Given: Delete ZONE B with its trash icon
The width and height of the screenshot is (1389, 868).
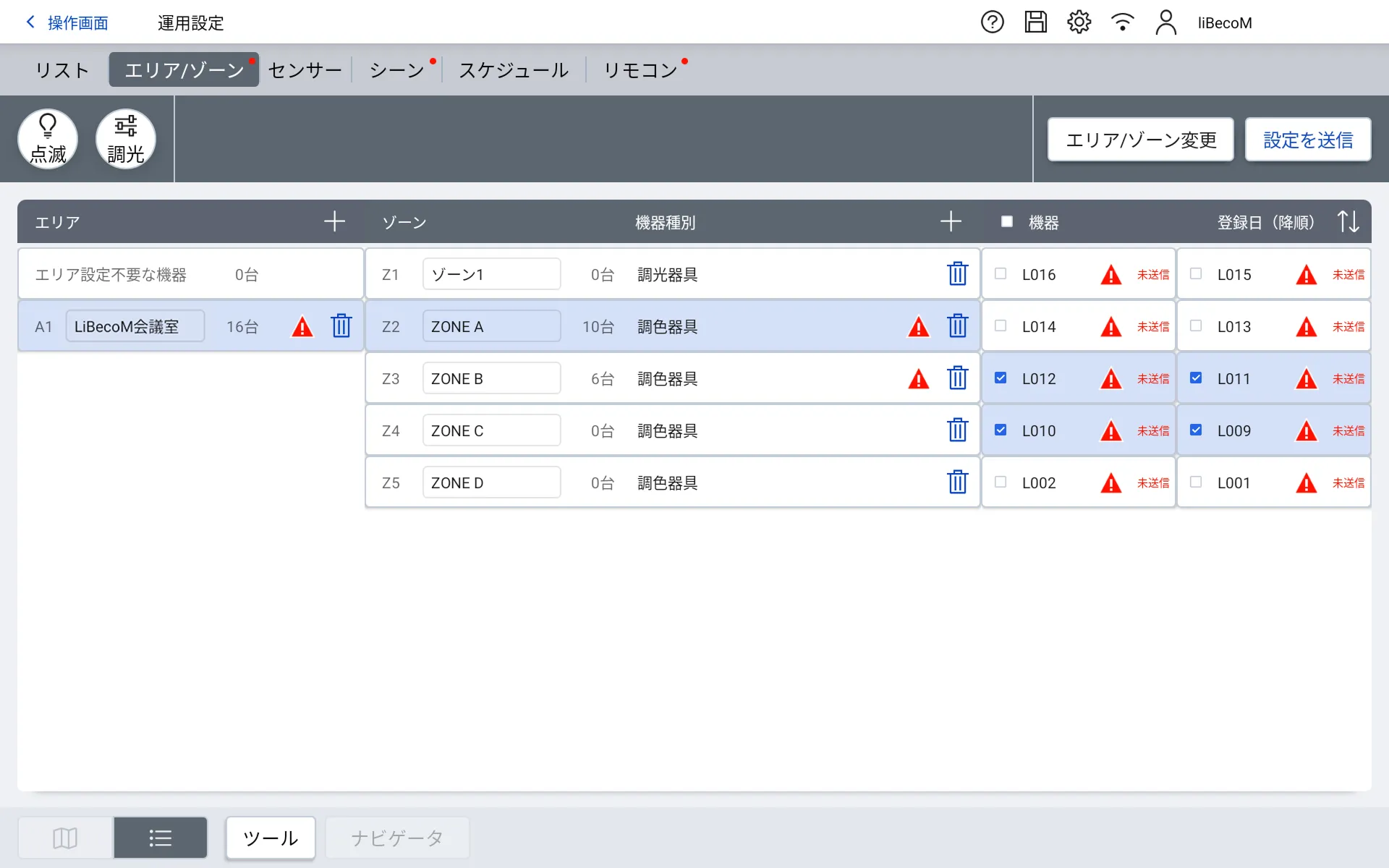Looking at the screenshot, I should pos(957,378).
